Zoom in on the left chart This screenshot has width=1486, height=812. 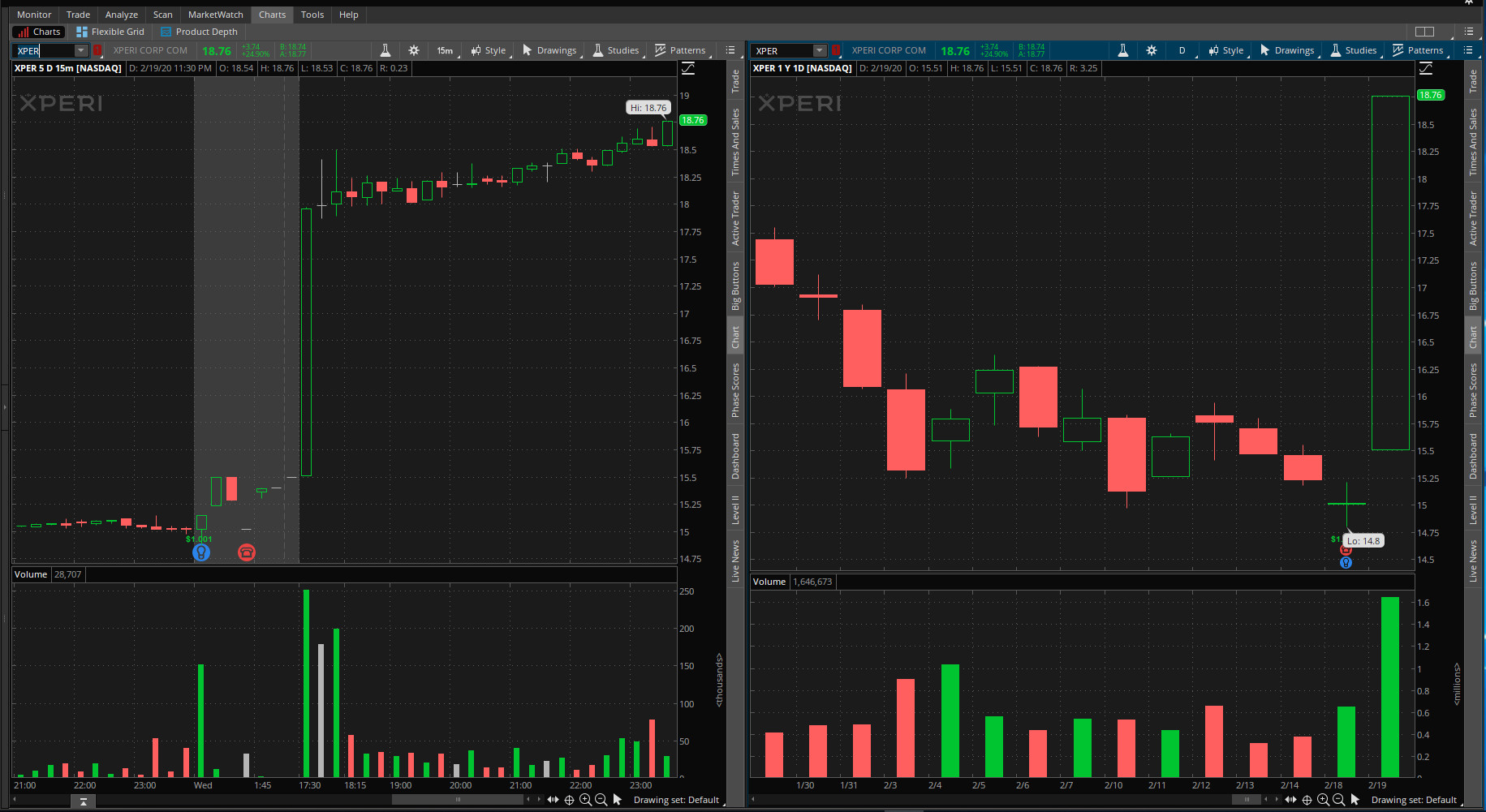(585, 800)
